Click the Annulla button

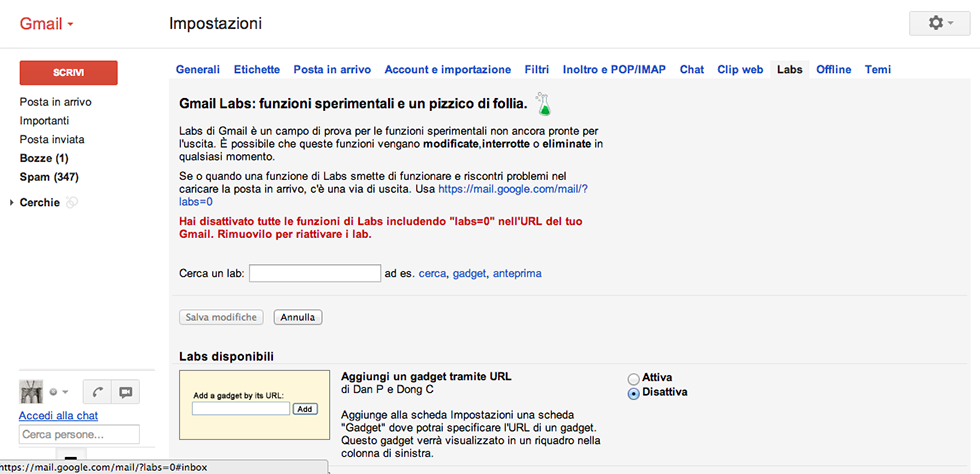tap(298, 317)
